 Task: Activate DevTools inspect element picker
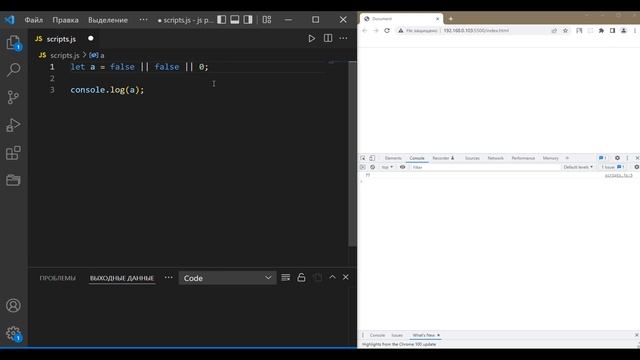tap(363, 158)
